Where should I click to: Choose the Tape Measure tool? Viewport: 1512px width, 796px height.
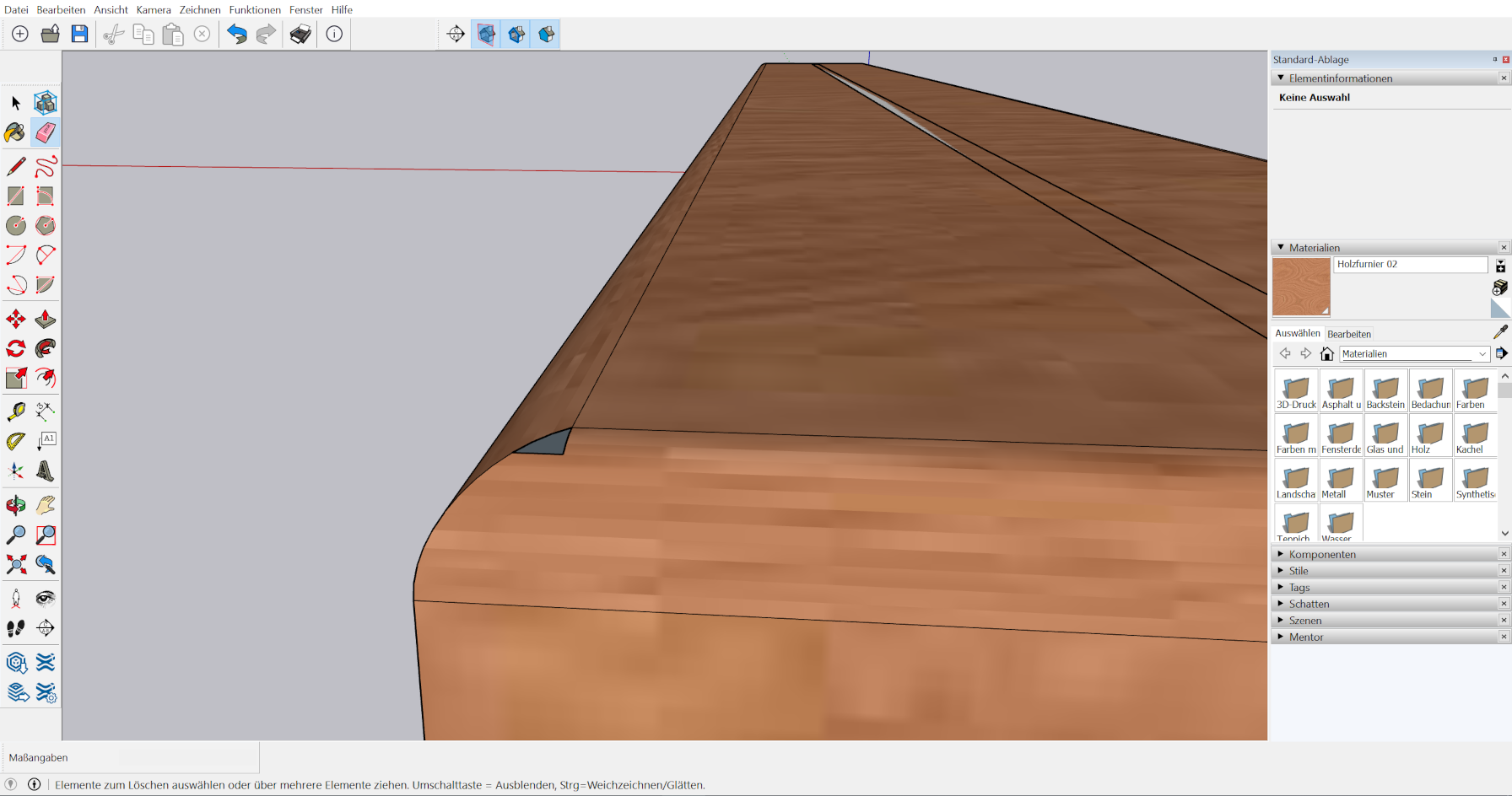click(15, 411)
